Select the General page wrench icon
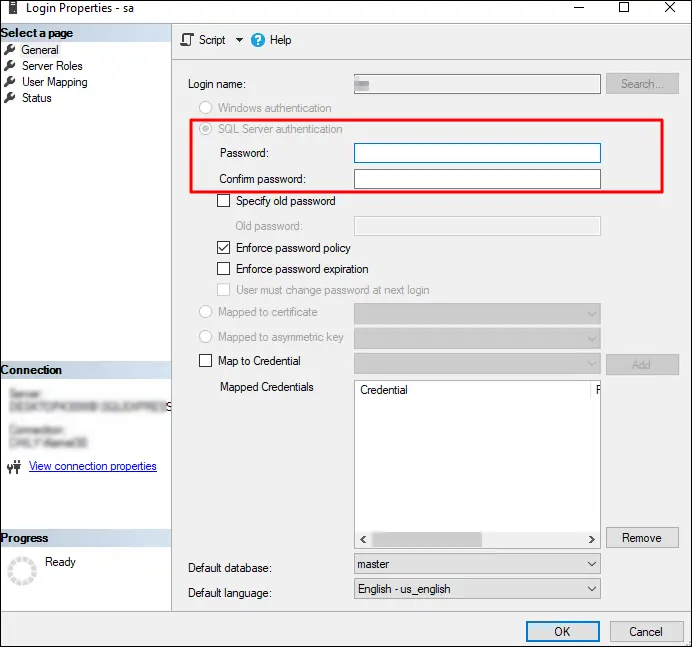This screenshot has height=647, width=692. [x=10, y=50]
